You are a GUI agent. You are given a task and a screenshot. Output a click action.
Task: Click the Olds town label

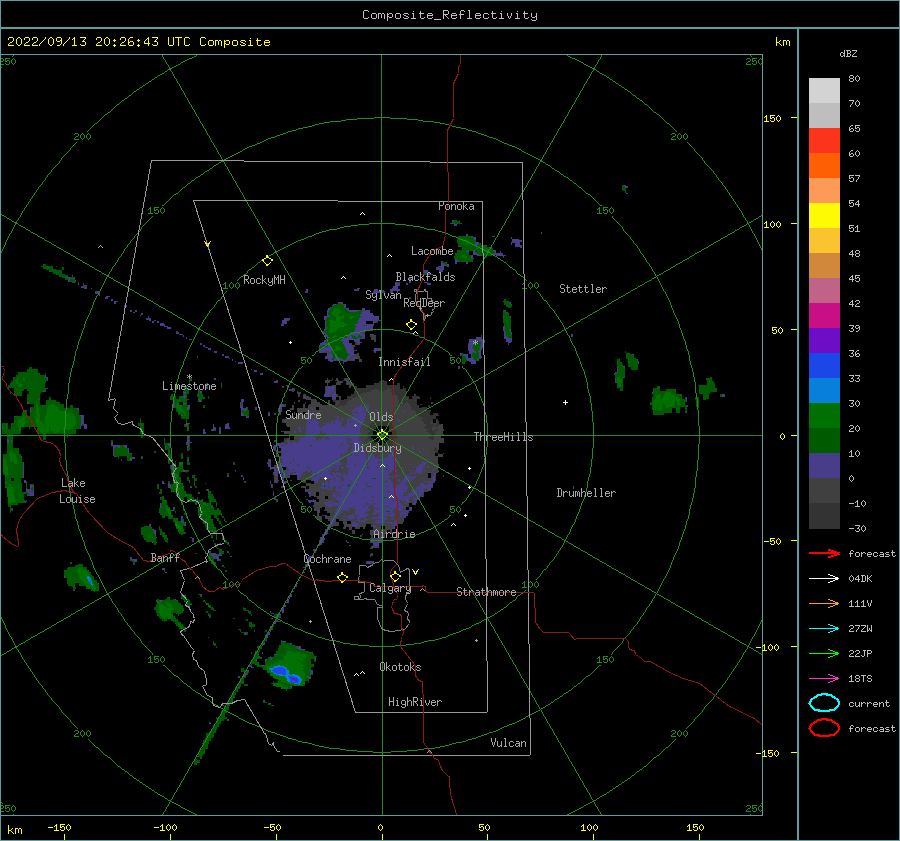tap(381, 417)
